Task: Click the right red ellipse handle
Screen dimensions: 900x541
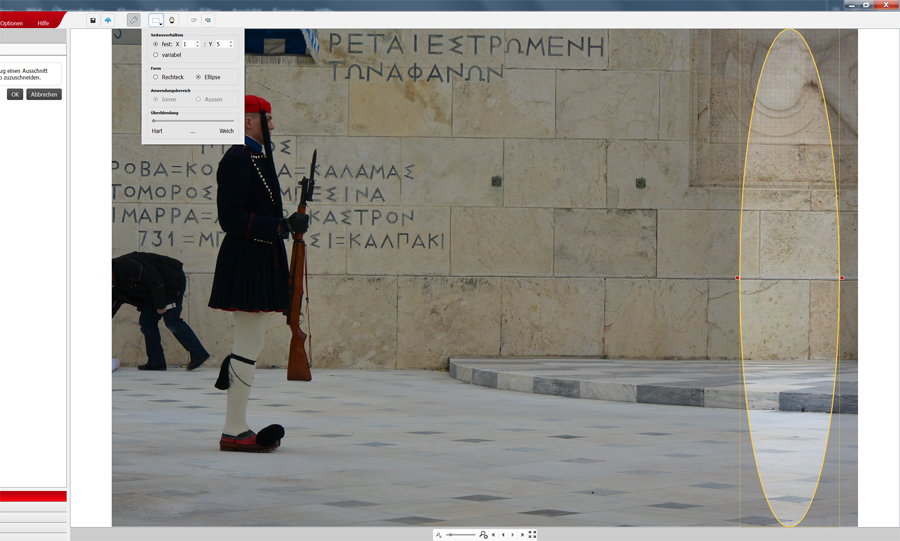Action: [x=842, y=278]
